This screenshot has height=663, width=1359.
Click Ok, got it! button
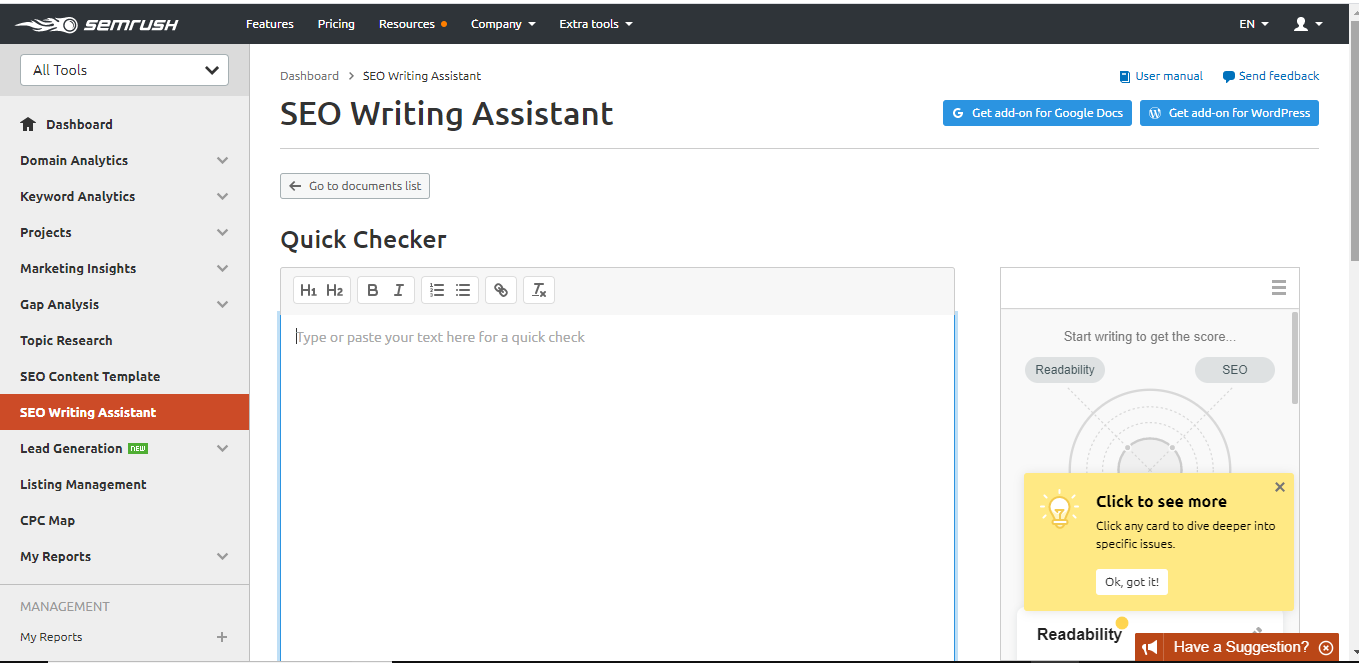tap(1131, 582)
